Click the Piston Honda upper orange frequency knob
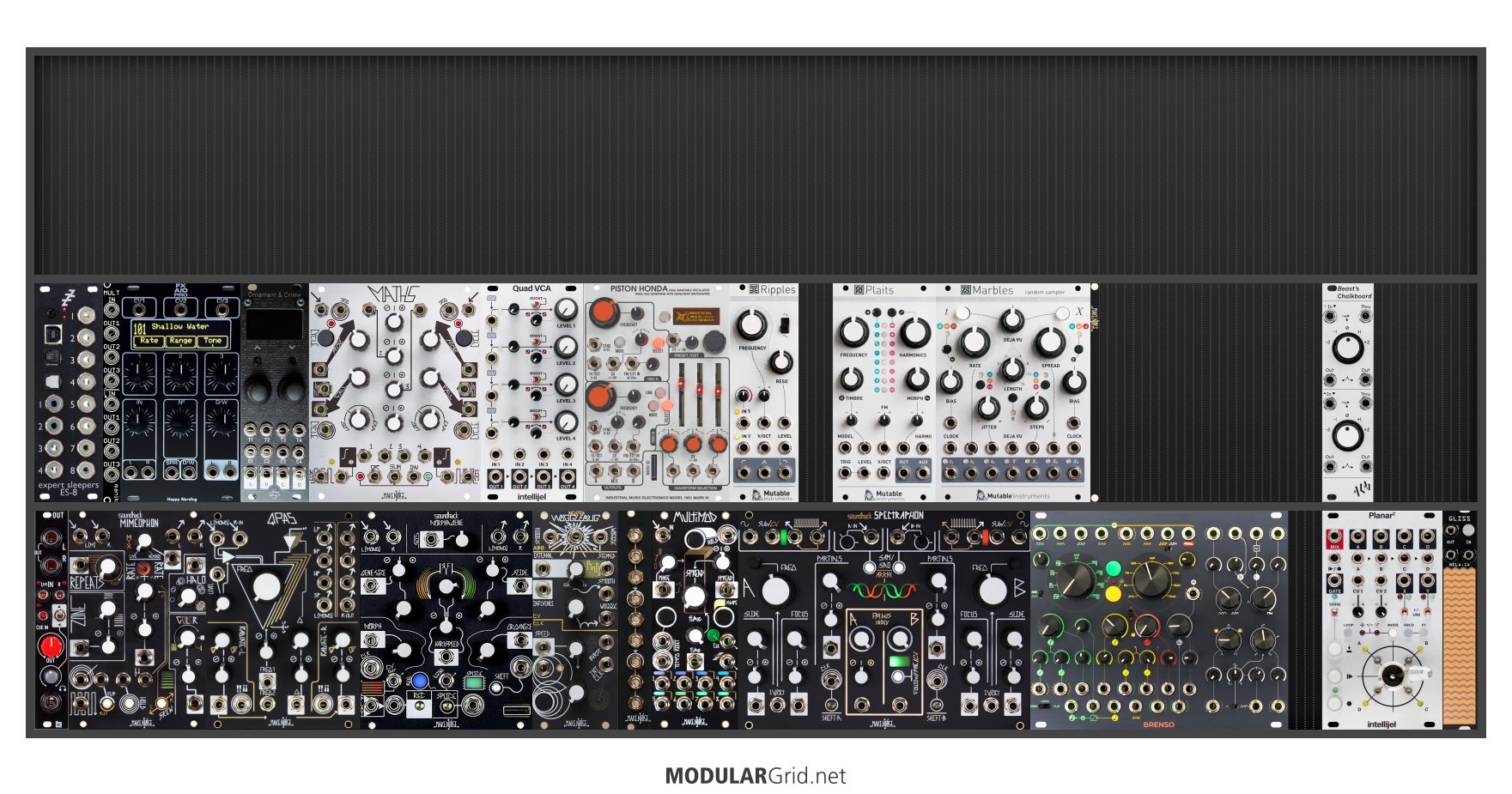 click(x=603, y=312)
